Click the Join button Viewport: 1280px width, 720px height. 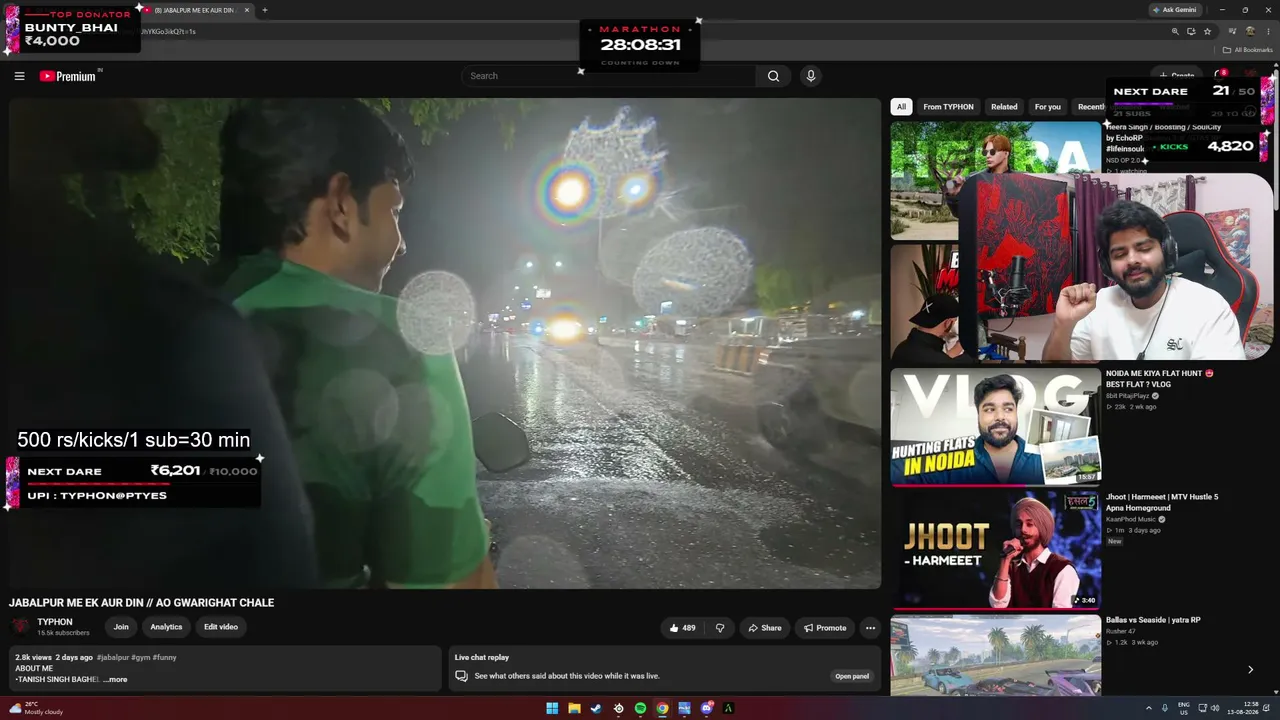[x=121, y=627]
